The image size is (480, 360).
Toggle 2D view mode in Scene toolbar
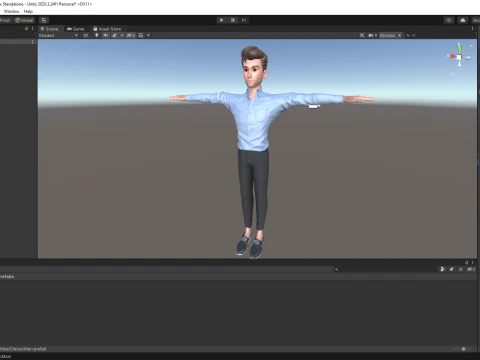pyautogui.click(x=86, y=35)
